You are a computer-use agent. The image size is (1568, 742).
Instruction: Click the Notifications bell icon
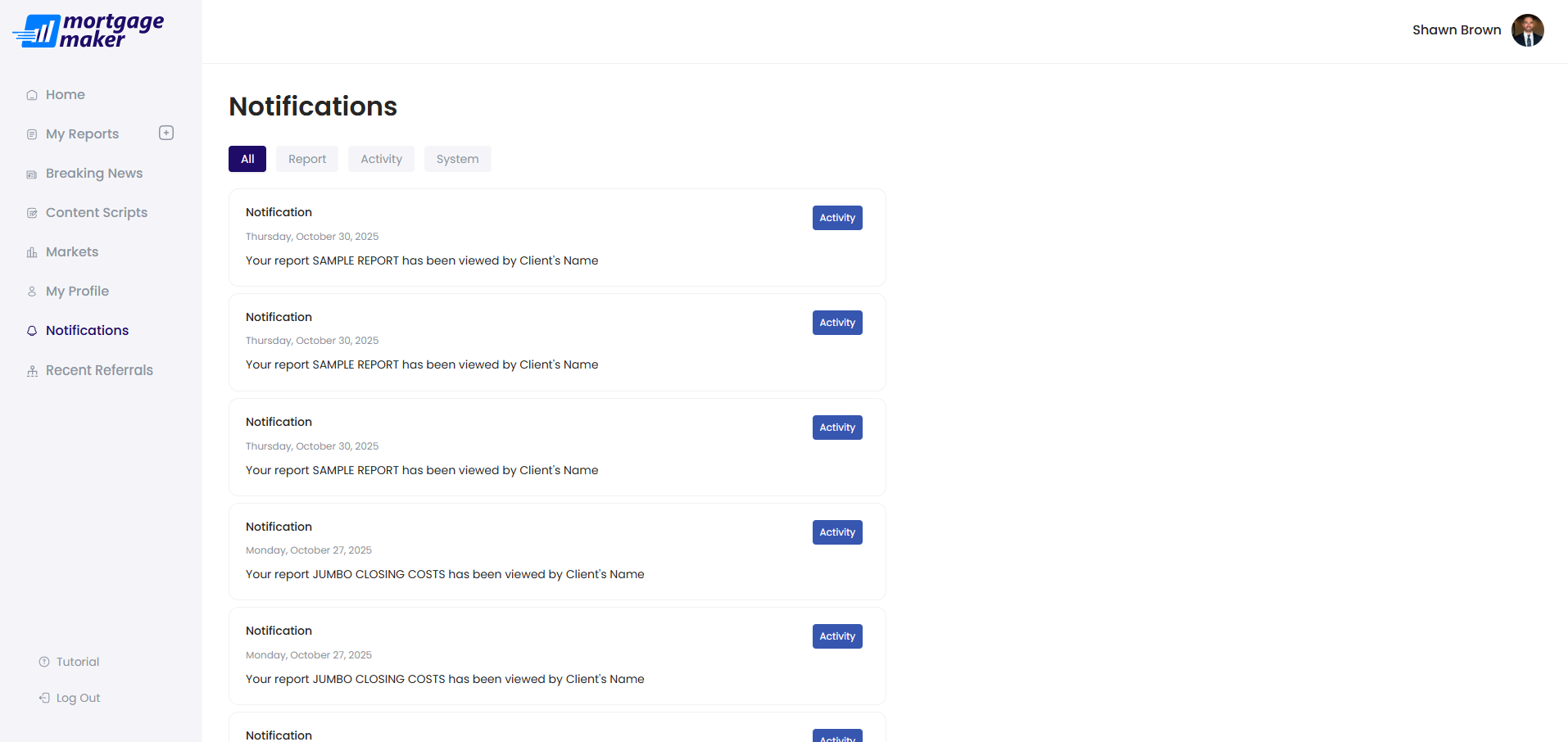tap(32, 331)
